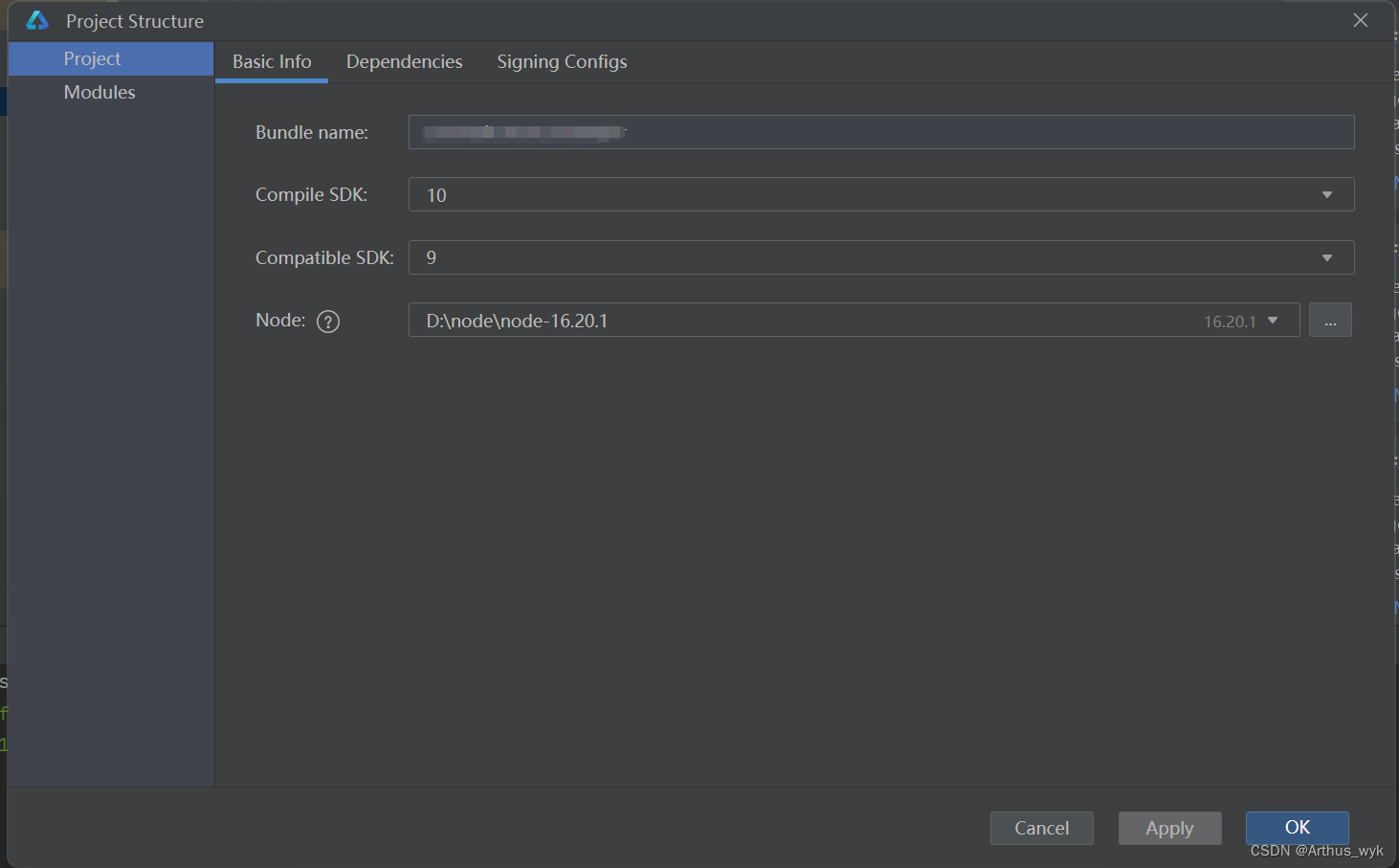Select Project in the left sidebar
1399x868 pixels.
[x=92, y=58]
